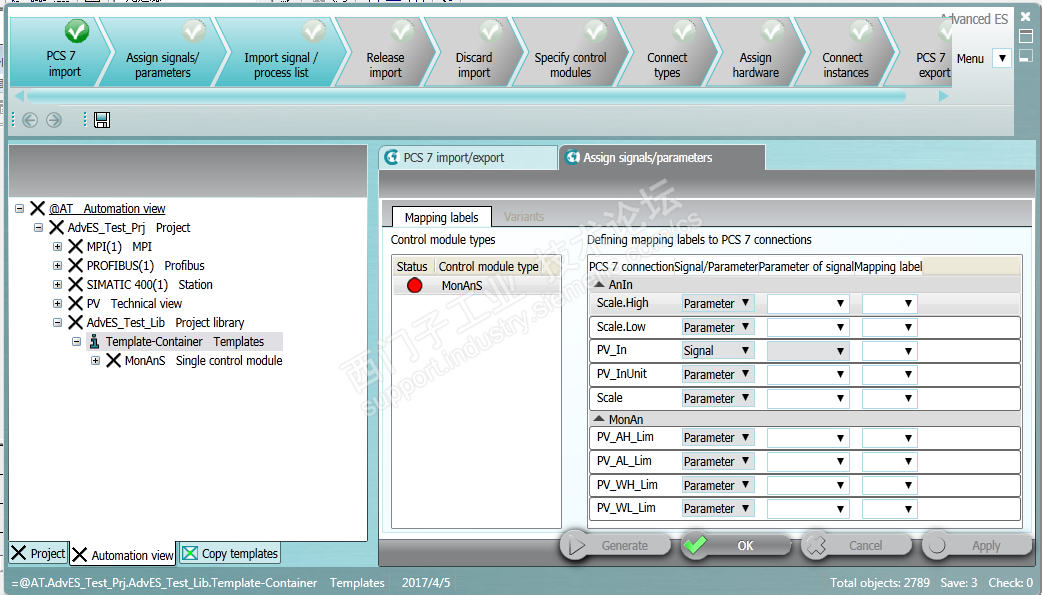
Task: Open PV_AH_Lim Parameter dropdown
Action: (x=718, y=437)
